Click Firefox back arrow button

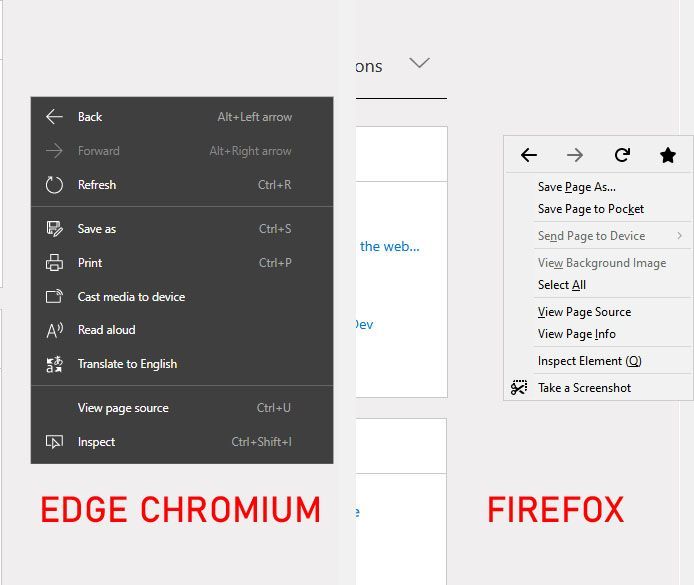tap(528, 155)
